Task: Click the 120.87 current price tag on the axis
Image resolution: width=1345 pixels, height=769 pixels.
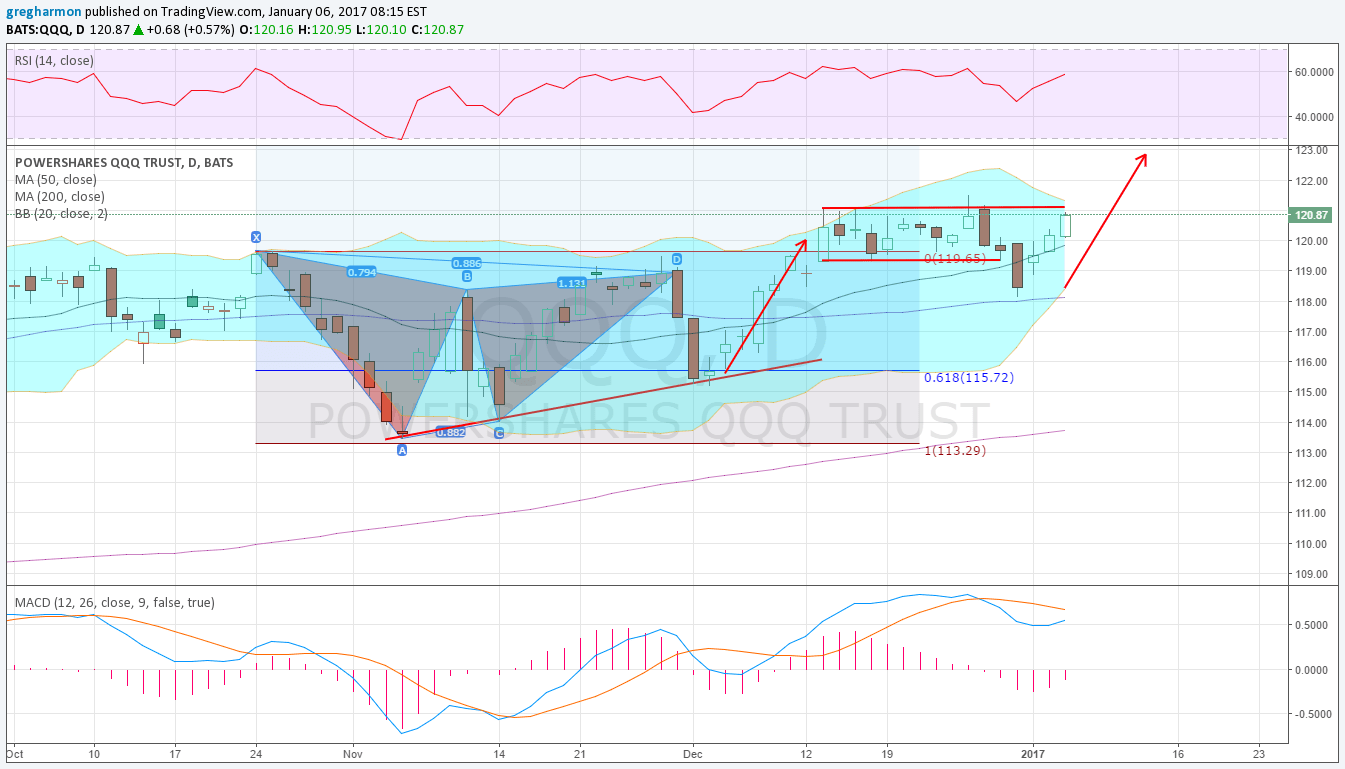Action: coord(1311,215)
